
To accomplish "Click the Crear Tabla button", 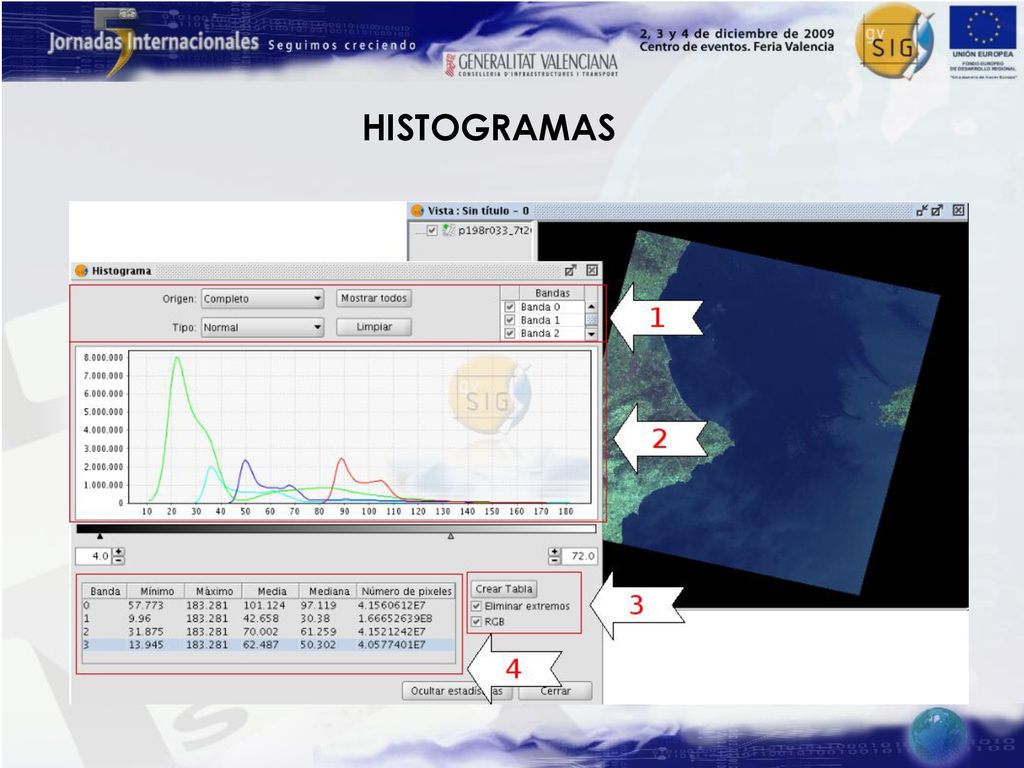I will tap(504, 588).
